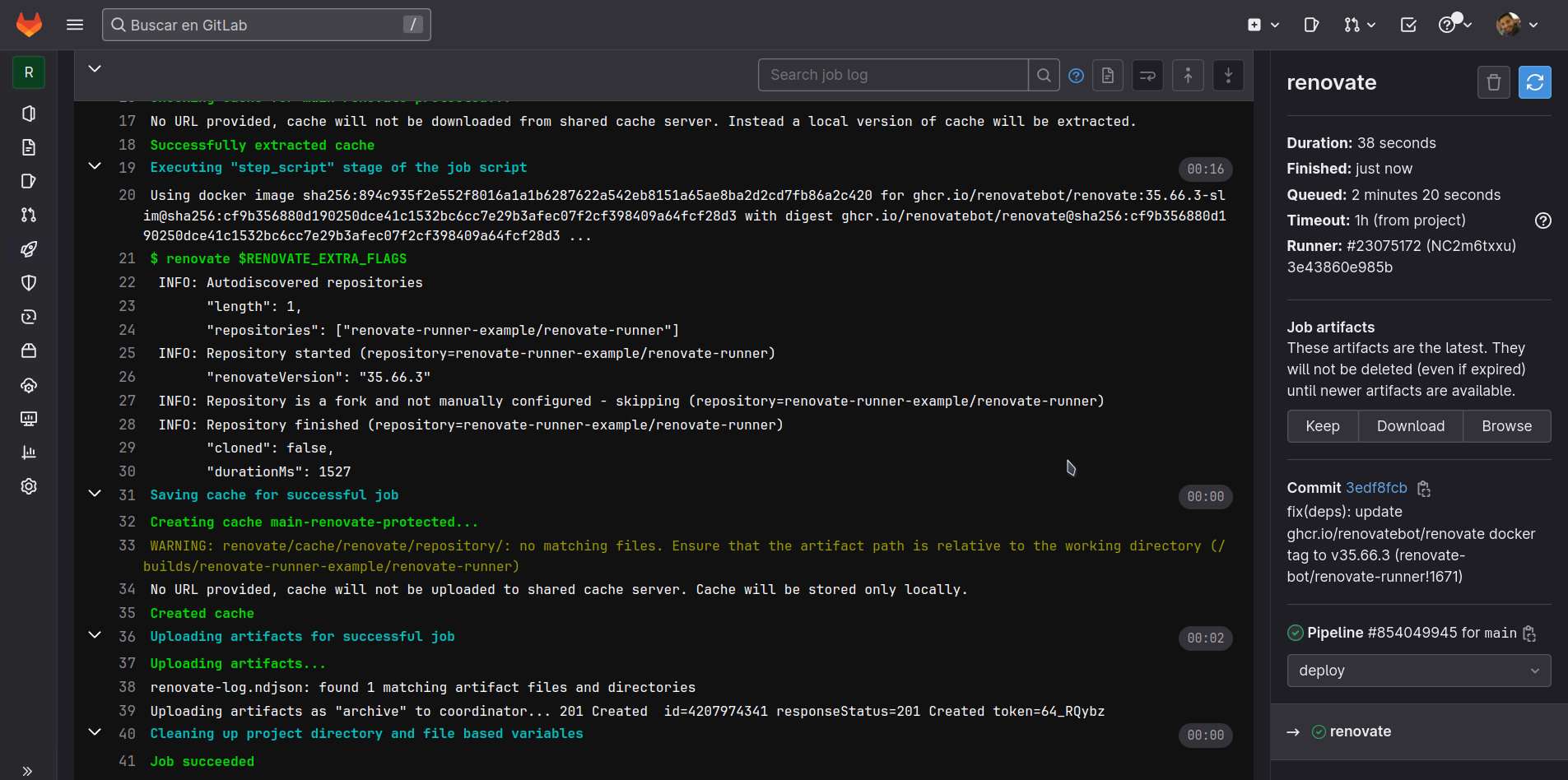
Task: Collapse Uploading artifacts for successful job section
Action: tap(95, 635)
